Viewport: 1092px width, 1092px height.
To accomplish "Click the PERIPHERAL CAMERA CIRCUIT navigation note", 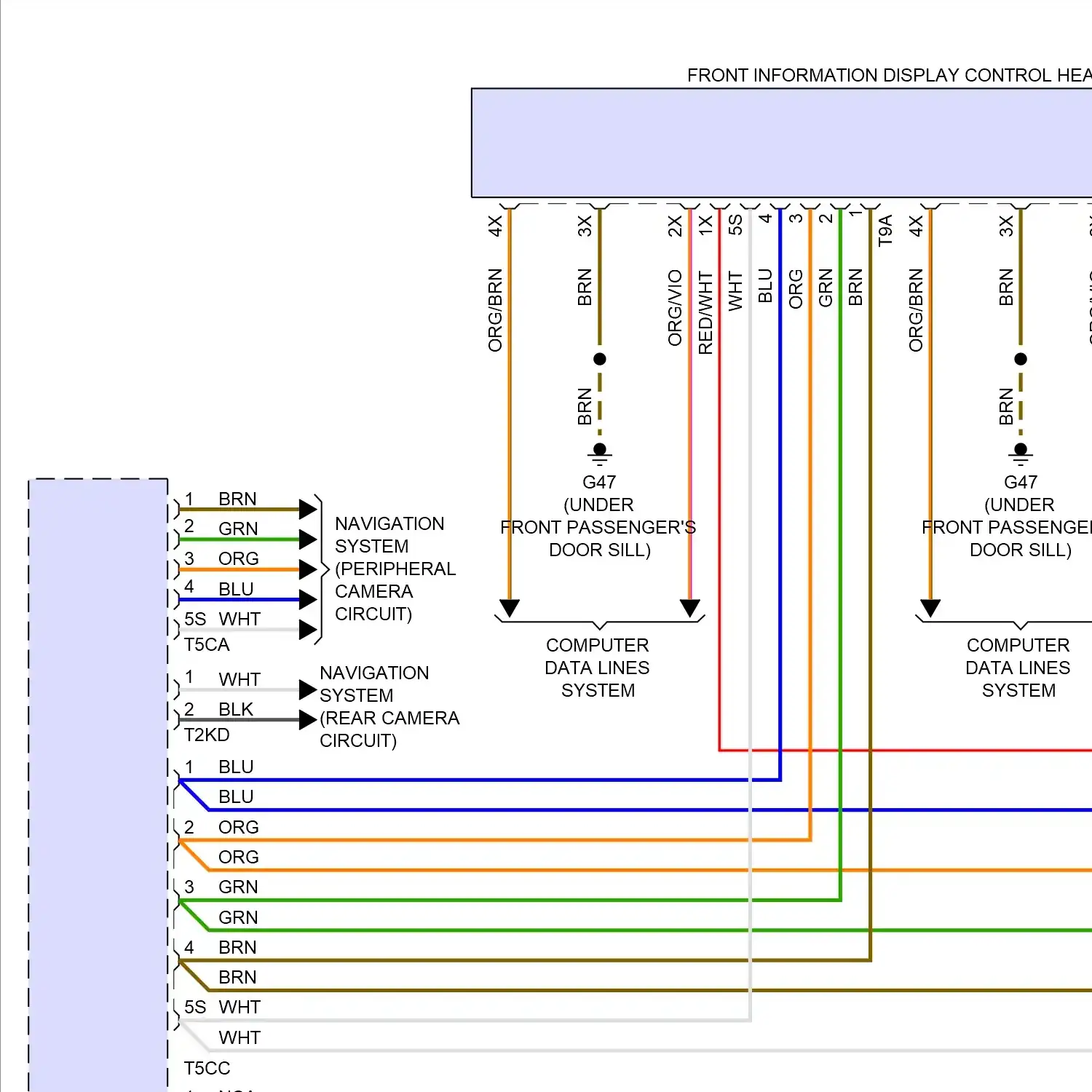I will 395,569.
